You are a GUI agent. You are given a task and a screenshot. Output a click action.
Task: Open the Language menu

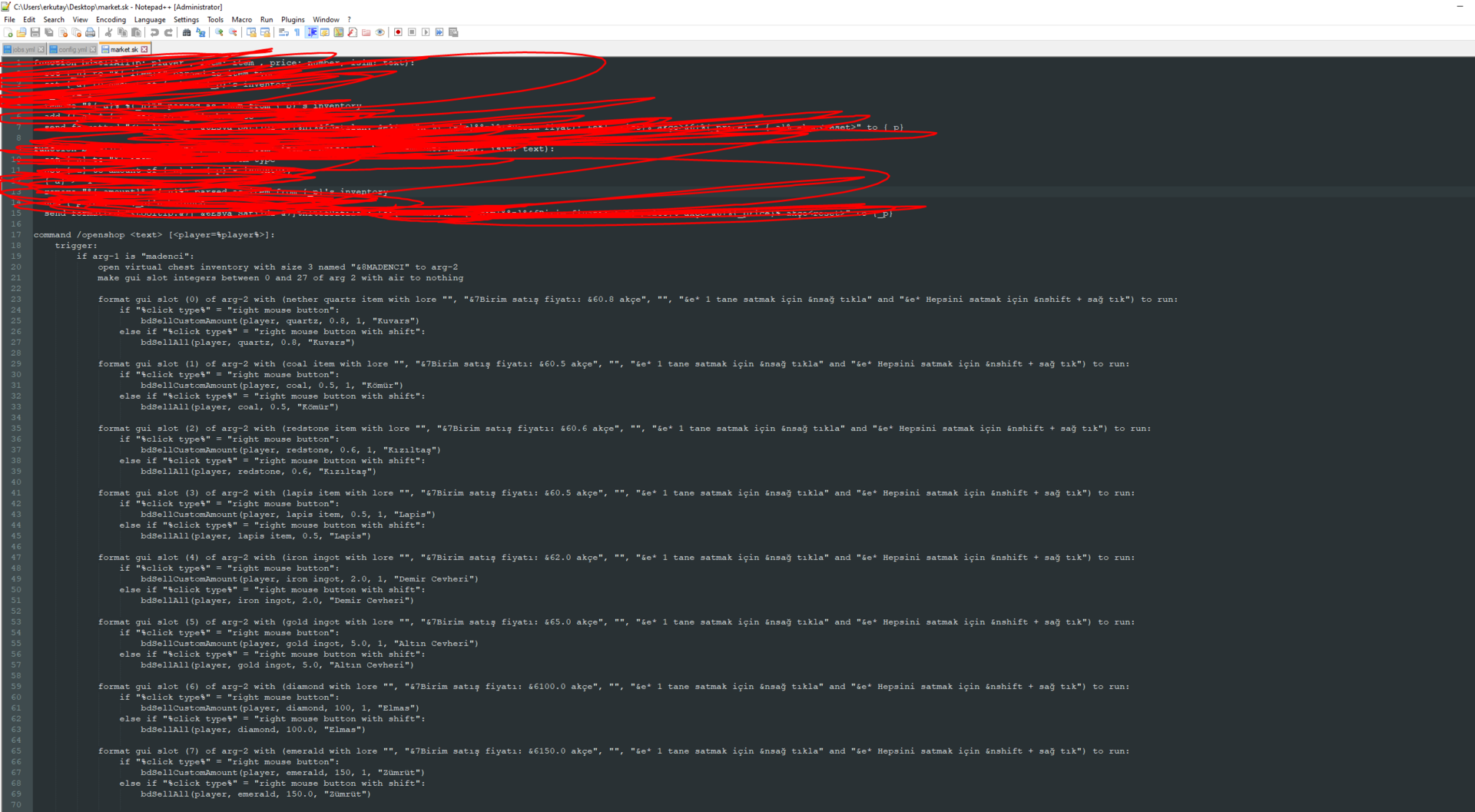click(150, 19)
